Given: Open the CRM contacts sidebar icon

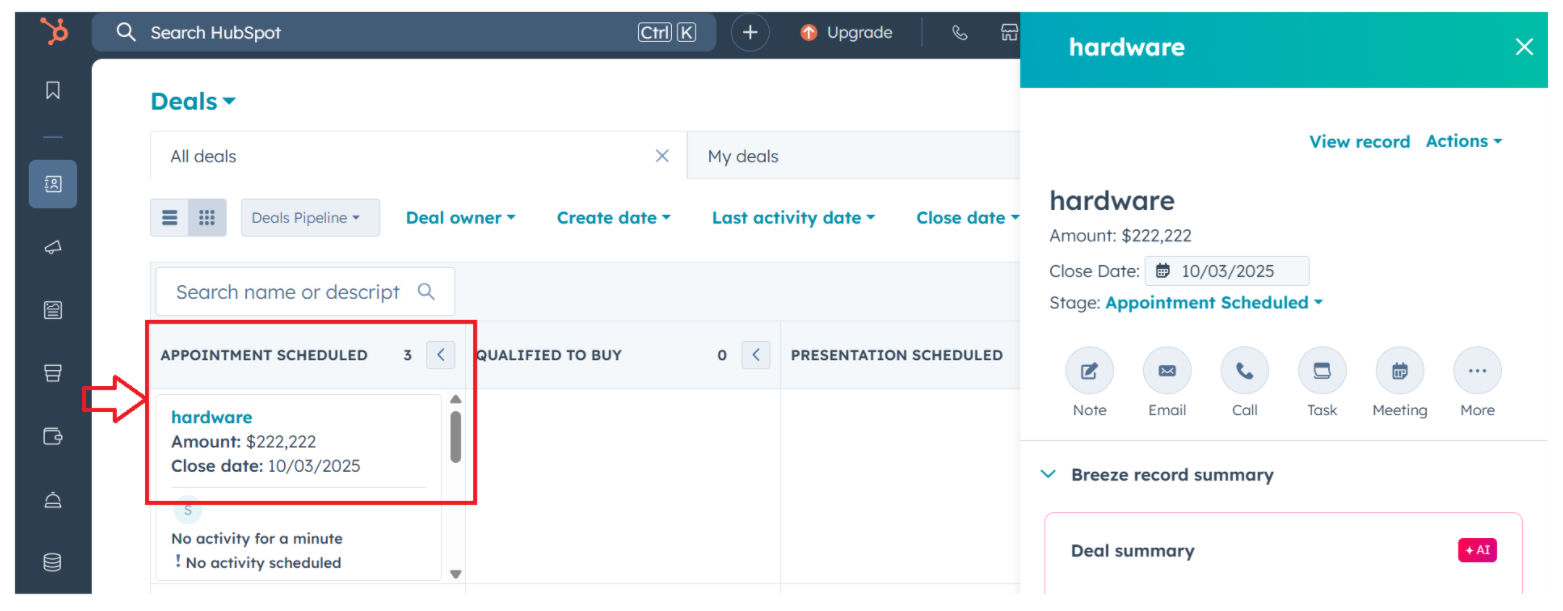Looking at the screenshot, I should tap(53, 184).
